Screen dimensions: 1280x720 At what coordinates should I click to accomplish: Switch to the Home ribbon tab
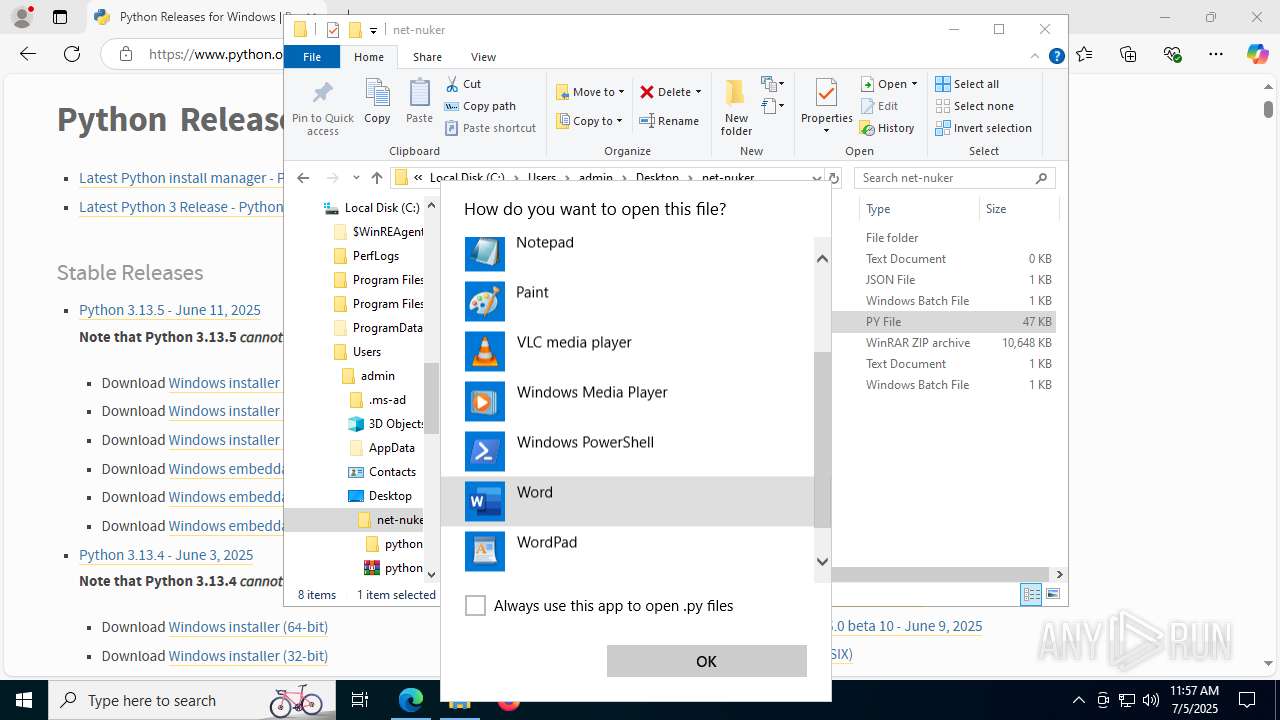point(369,57)
